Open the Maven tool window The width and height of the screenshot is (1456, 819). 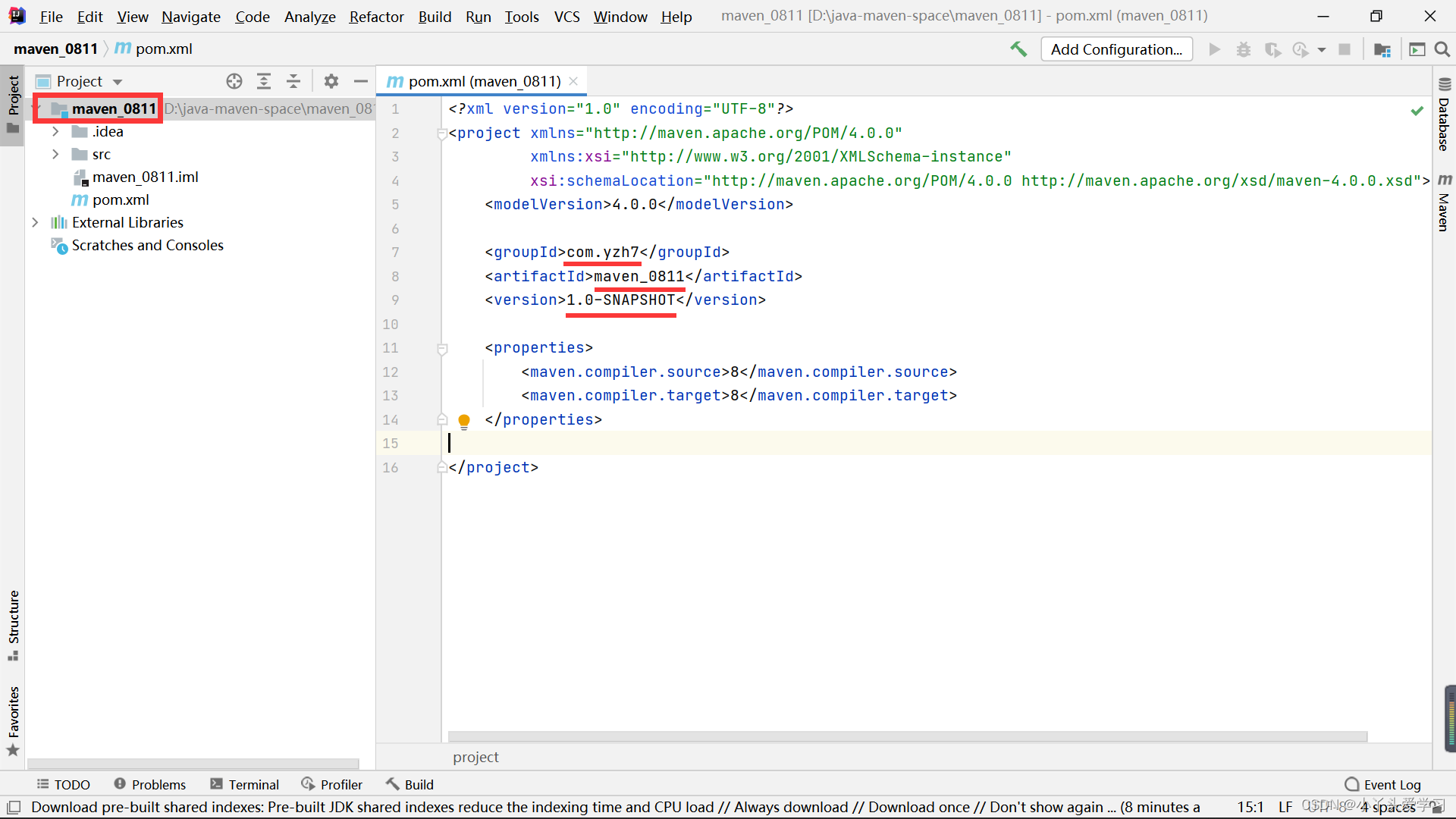1444,203
